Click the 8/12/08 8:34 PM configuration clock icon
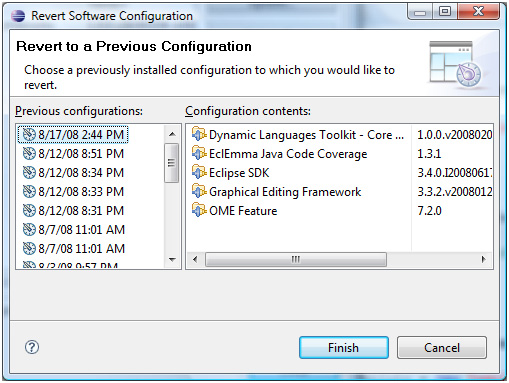 tap(29, 173)
